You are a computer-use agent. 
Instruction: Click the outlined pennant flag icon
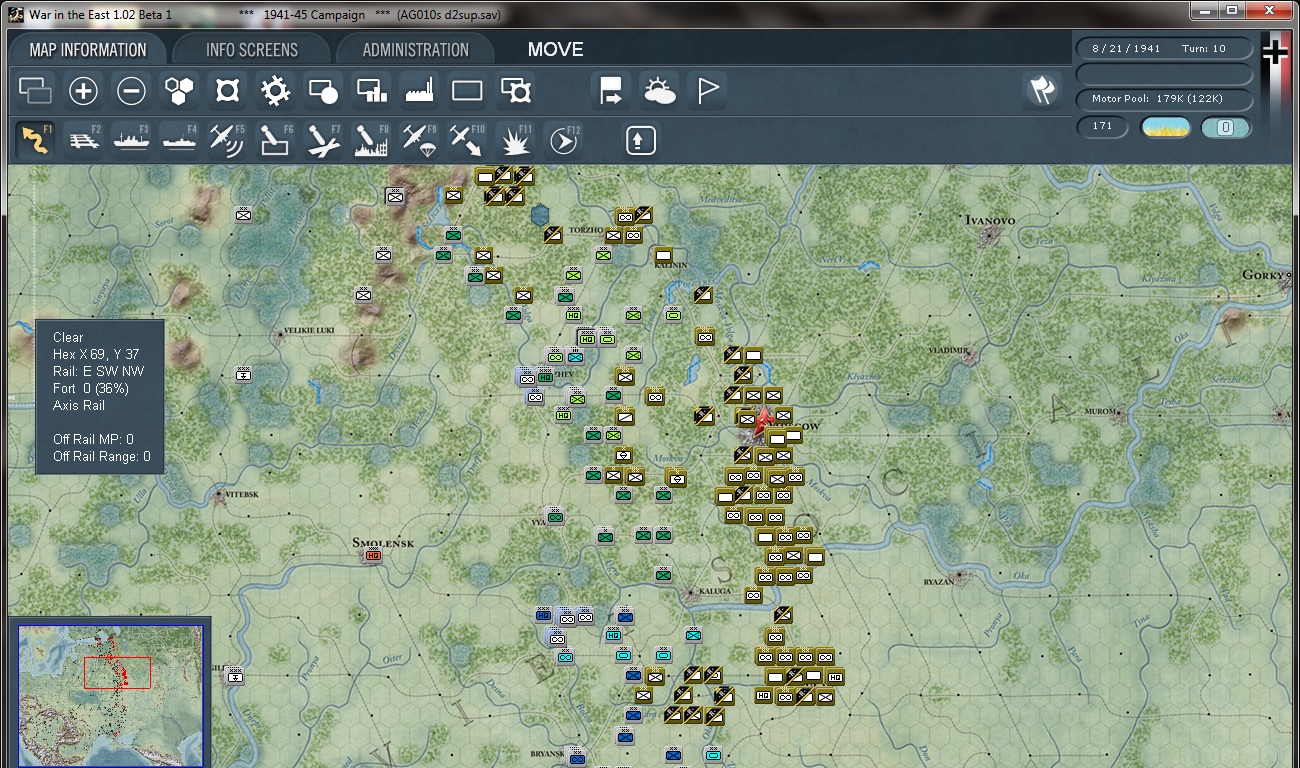[x=707, y=91]
